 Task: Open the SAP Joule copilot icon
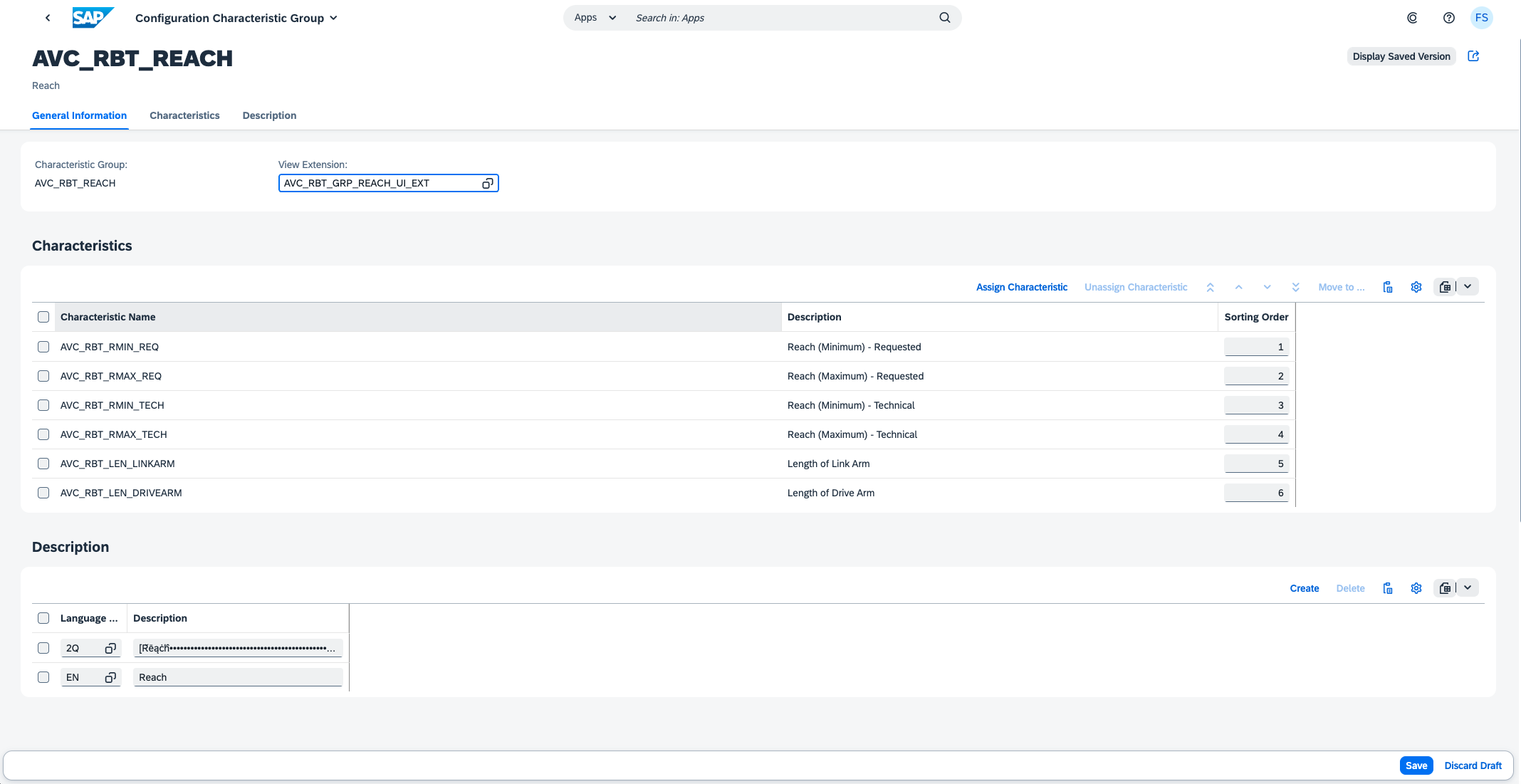1412,18
